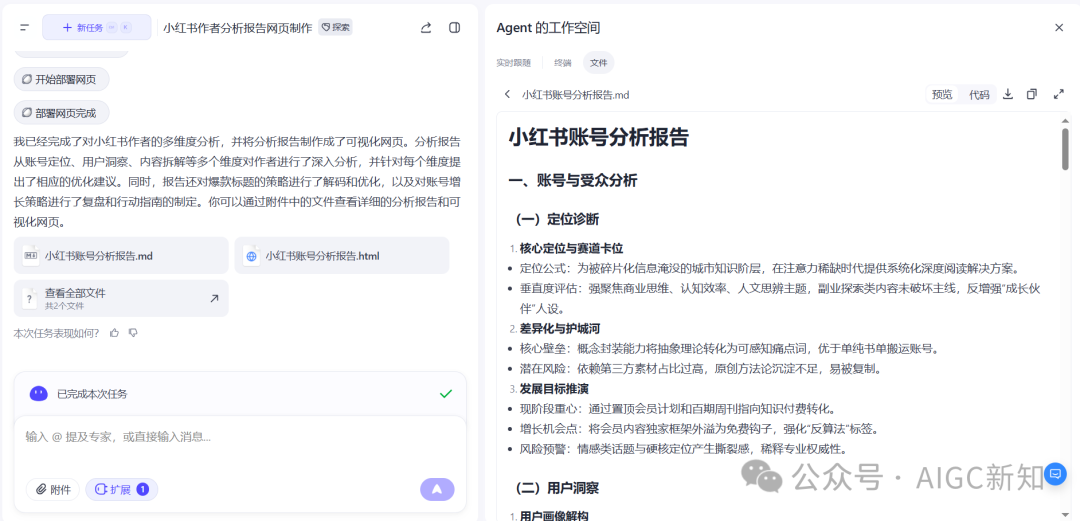Switch to the 实时跟随 tab

[514, 63]
